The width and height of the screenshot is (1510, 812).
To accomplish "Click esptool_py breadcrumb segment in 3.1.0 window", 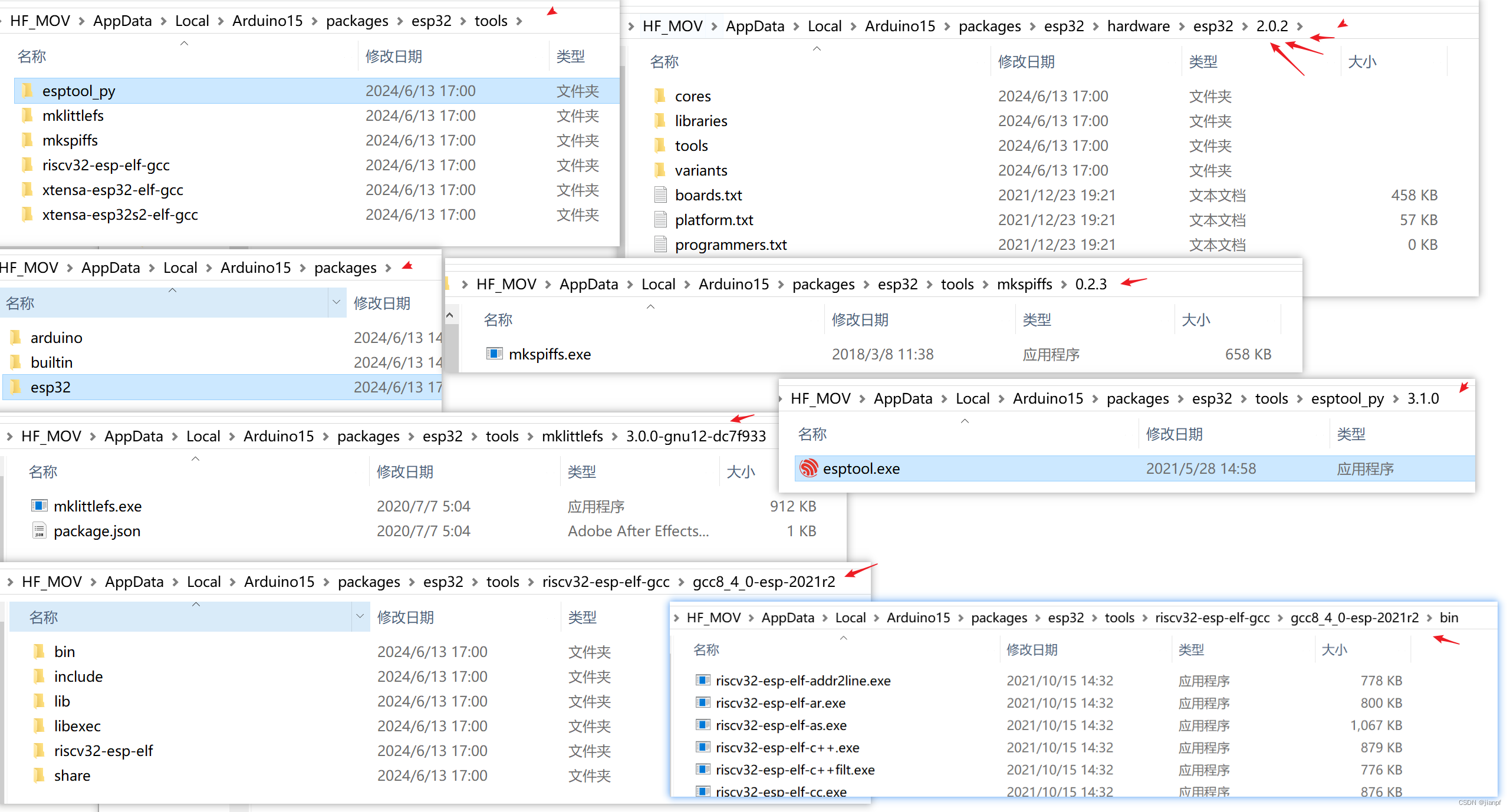I will click(x=1347, y=399).
